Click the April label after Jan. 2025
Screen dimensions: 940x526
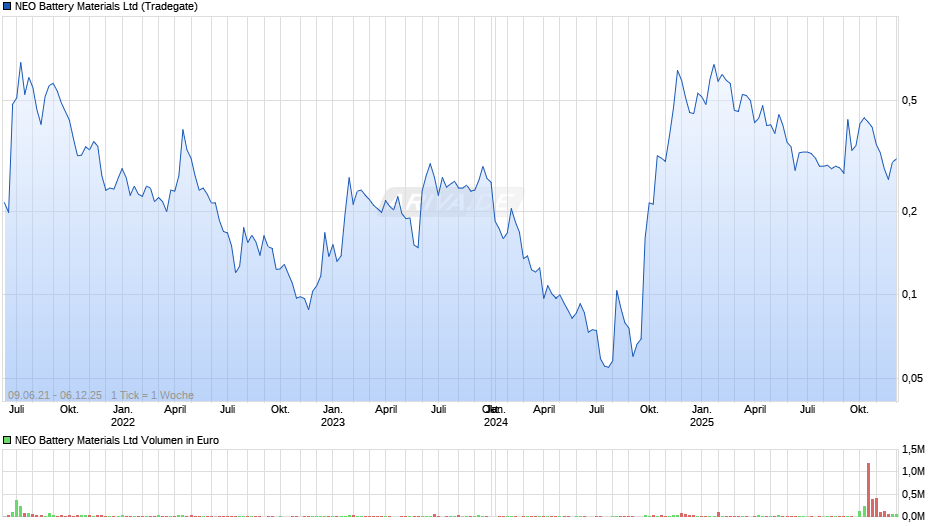click(755, 409)
